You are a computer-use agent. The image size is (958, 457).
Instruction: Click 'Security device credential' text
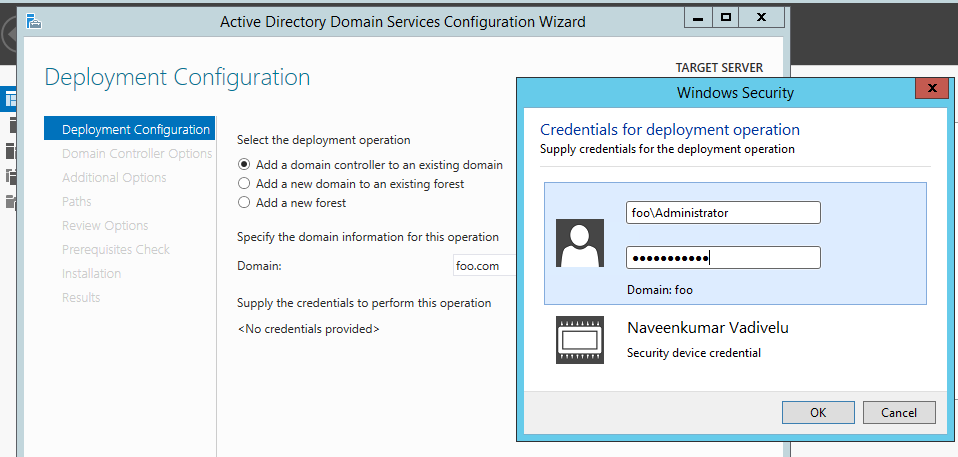[x=694, y=353]
